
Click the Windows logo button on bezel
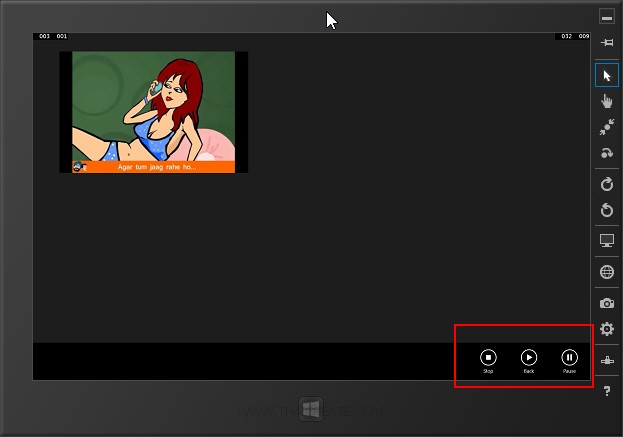(311, 409)
